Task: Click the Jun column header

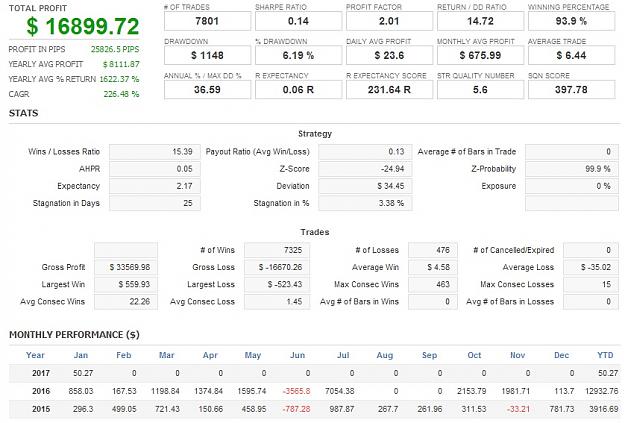Action: point(297,355)
